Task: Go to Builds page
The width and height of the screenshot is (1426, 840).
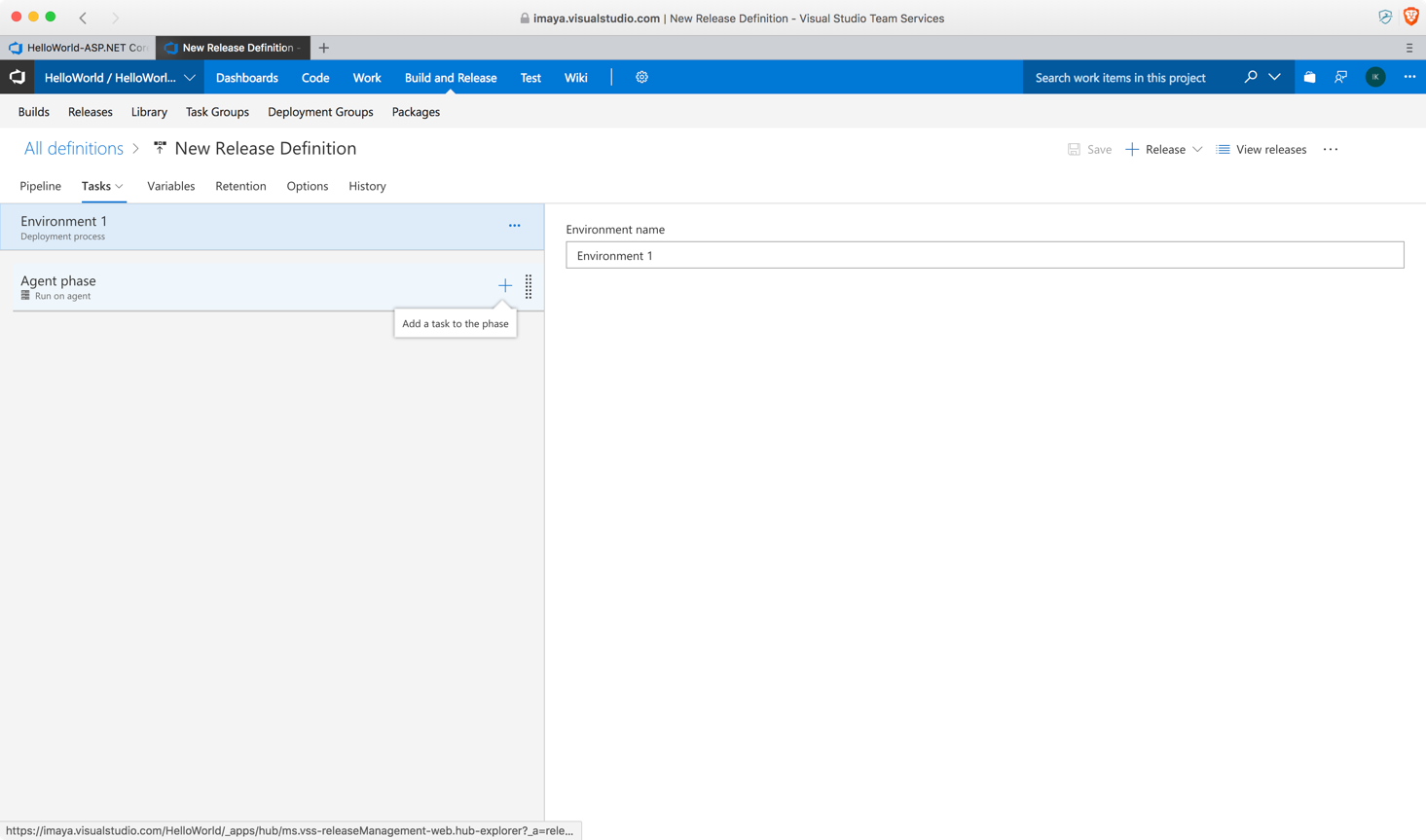Action: (34, 112)
